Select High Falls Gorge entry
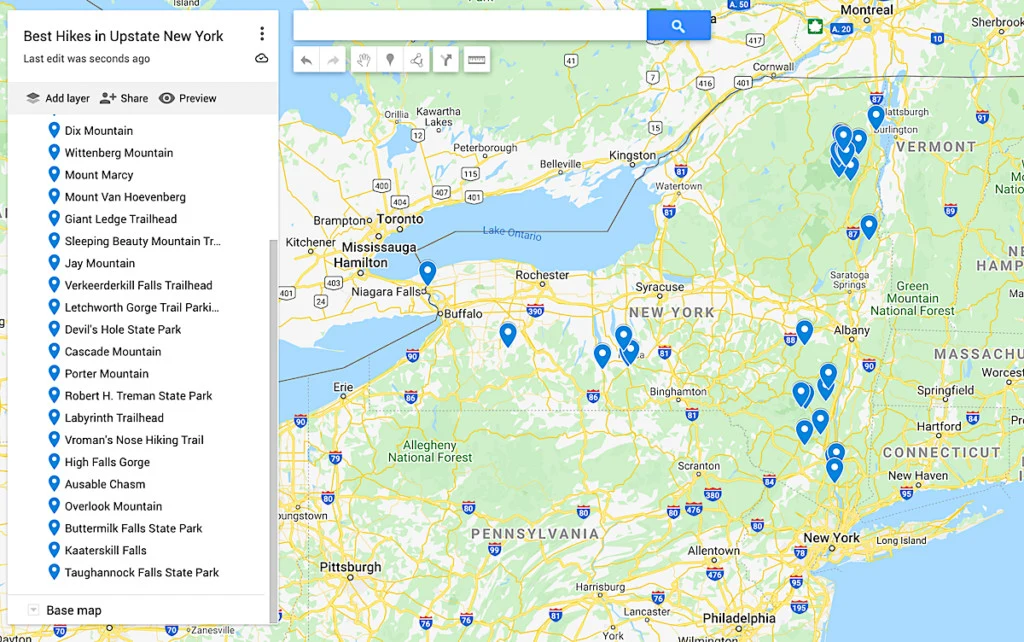 (107, 462)
